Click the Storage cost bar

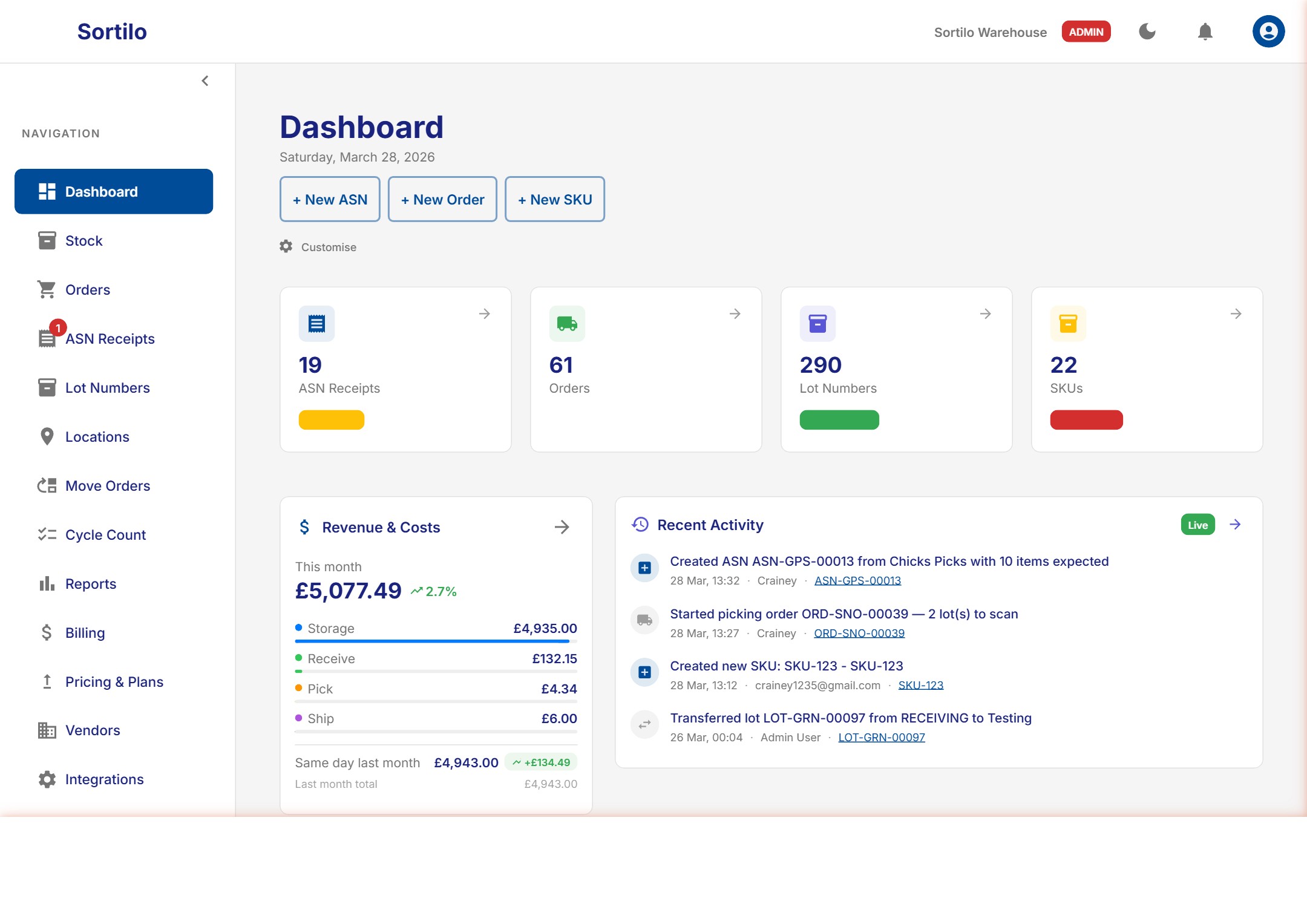click(436, 641)
